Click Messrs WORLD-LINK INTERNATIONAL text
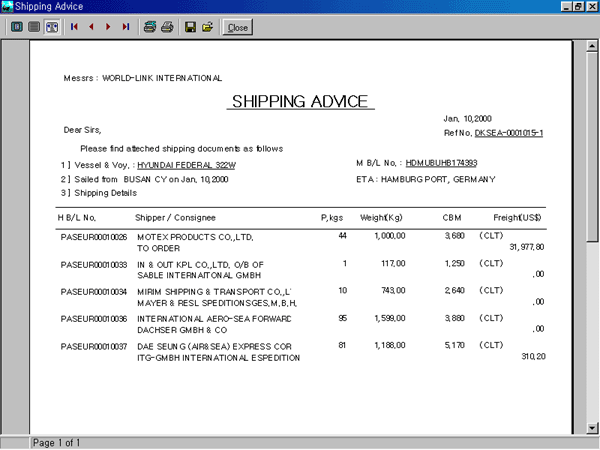 (x=143, y=78)
